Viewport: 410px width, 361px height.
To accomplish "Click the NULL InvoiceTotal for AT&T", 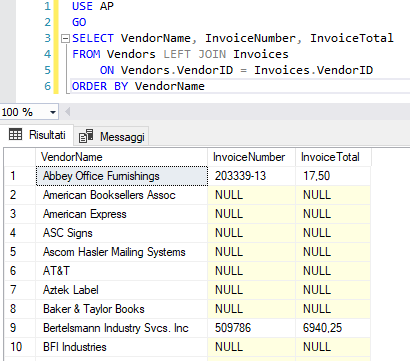I will coord(333,271).
